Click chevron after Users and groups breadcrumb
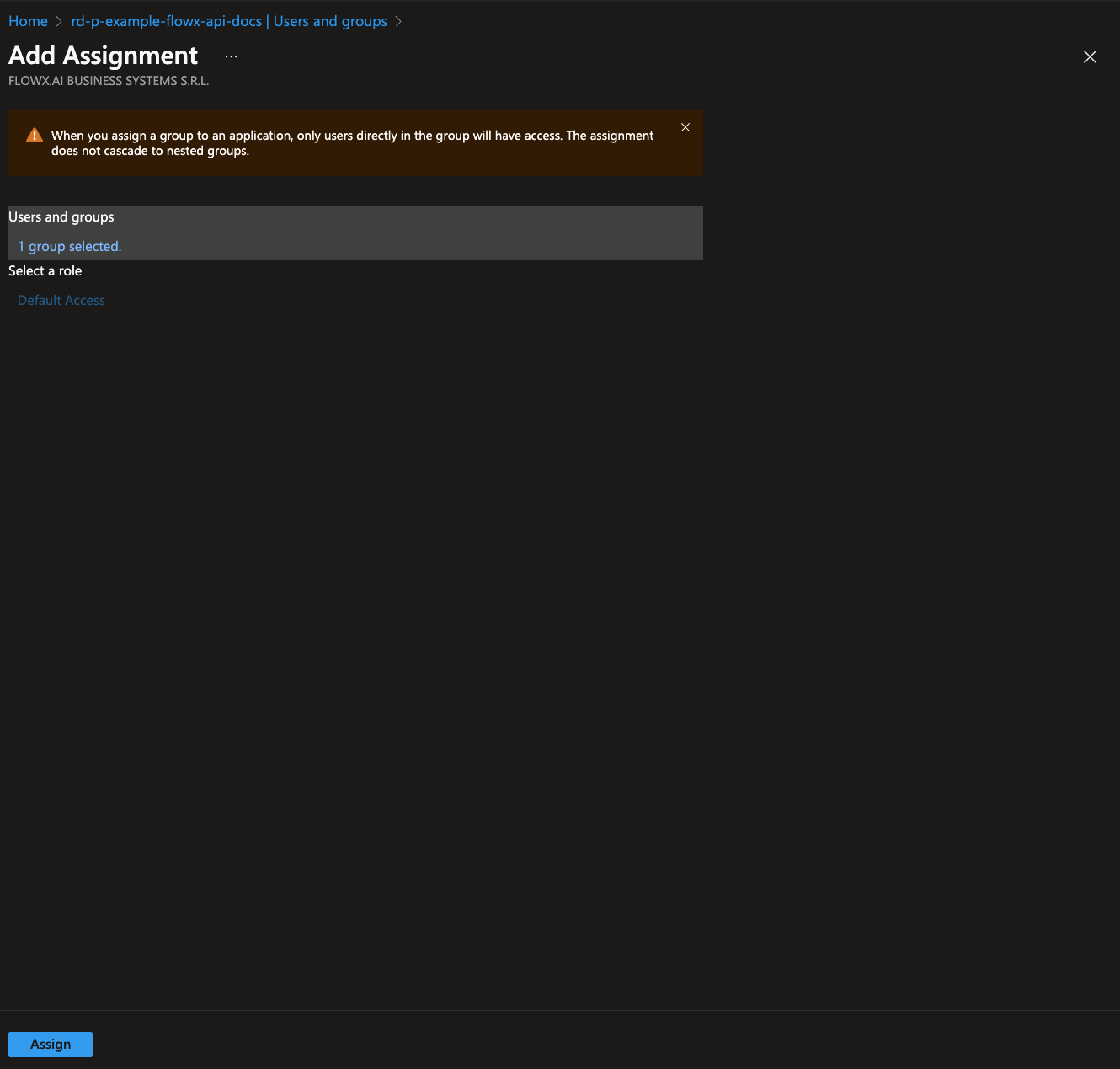 (398, 21)
